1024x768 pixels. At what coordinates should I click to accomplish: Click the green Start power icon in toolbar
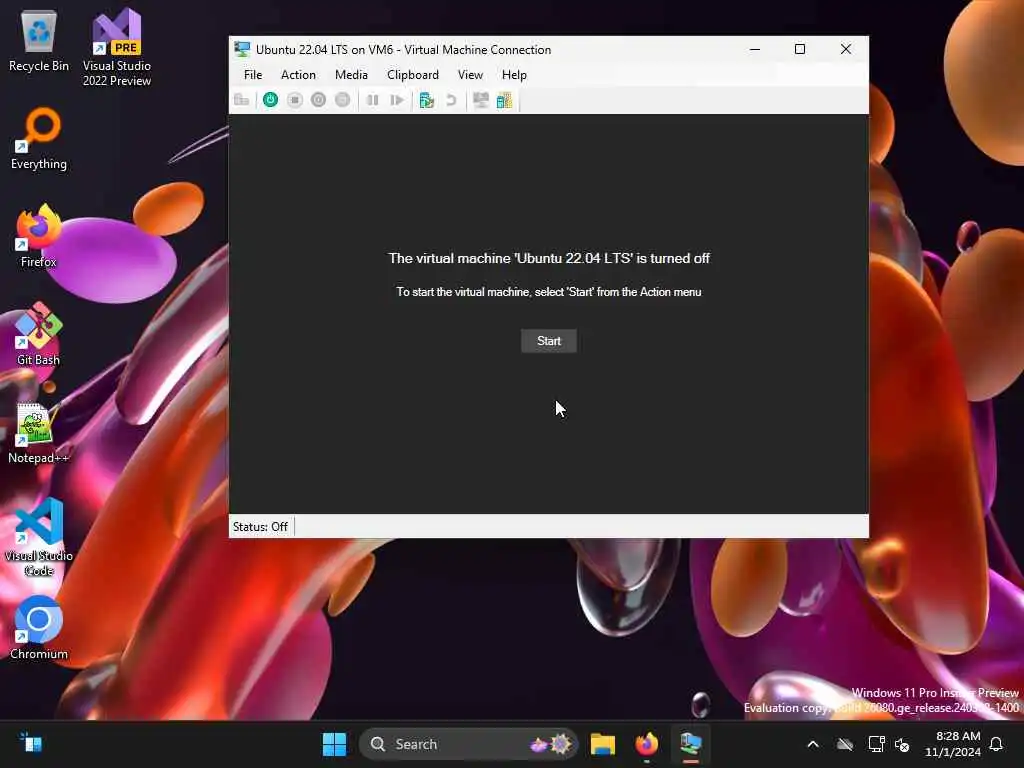pyautogui.click(x=270, y=100)
